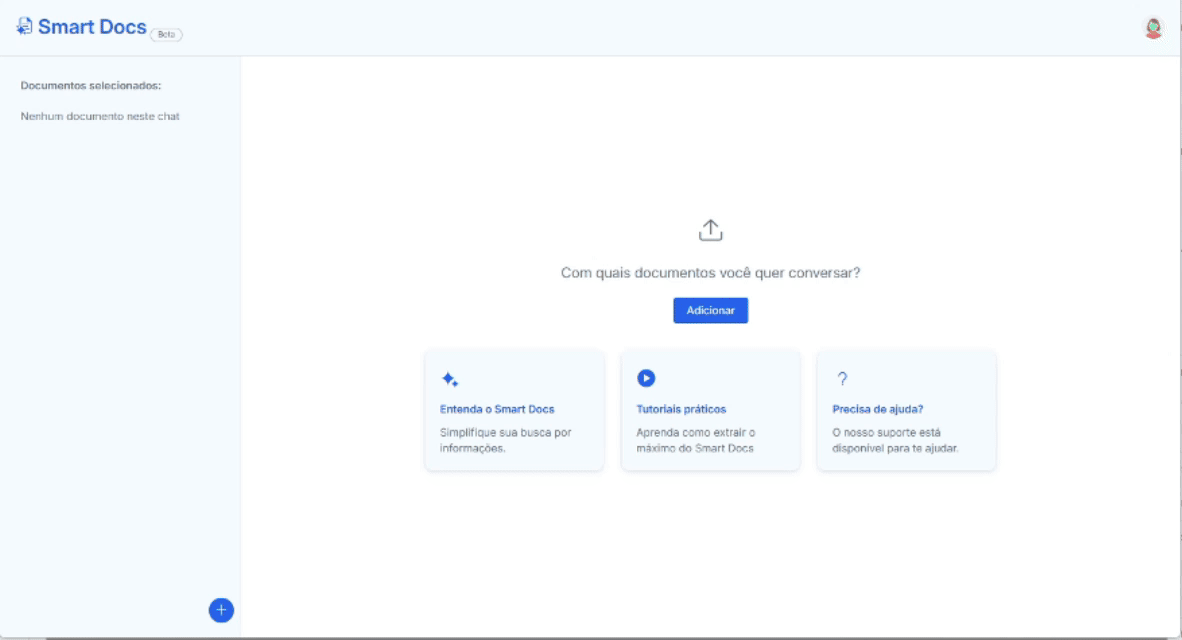Click 'Com quais documentos você quer conversar?' prompt
Viewport: 1182px width, 640px height.
[x=710, y=273]
